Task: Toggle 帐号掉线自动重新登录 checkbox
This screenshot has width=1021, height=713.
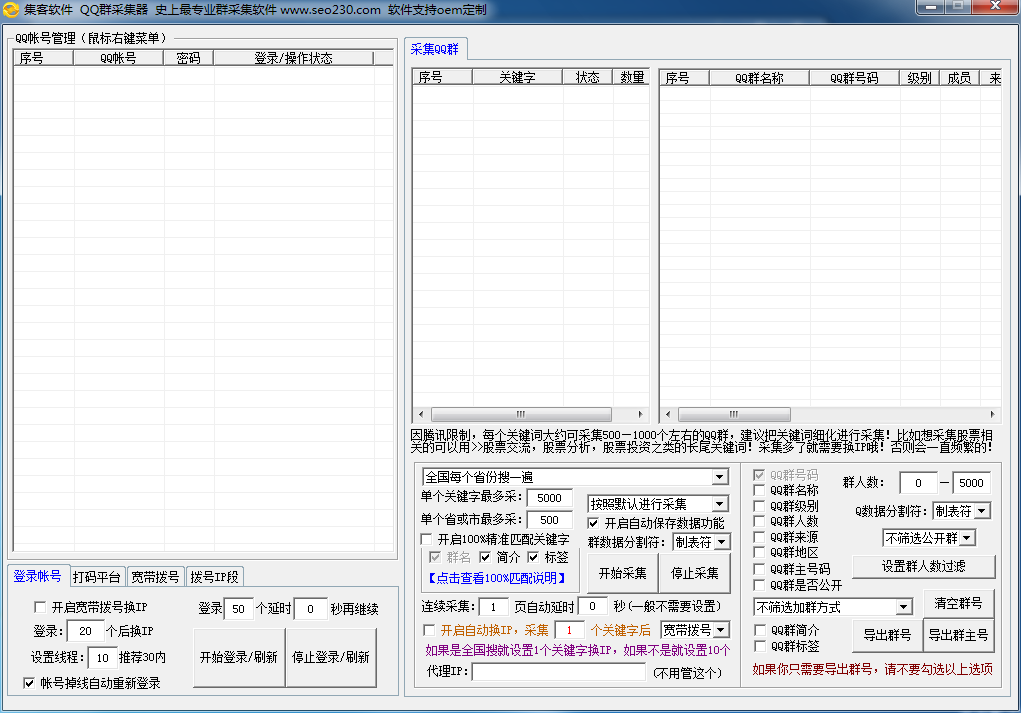Action: (30, 683)
